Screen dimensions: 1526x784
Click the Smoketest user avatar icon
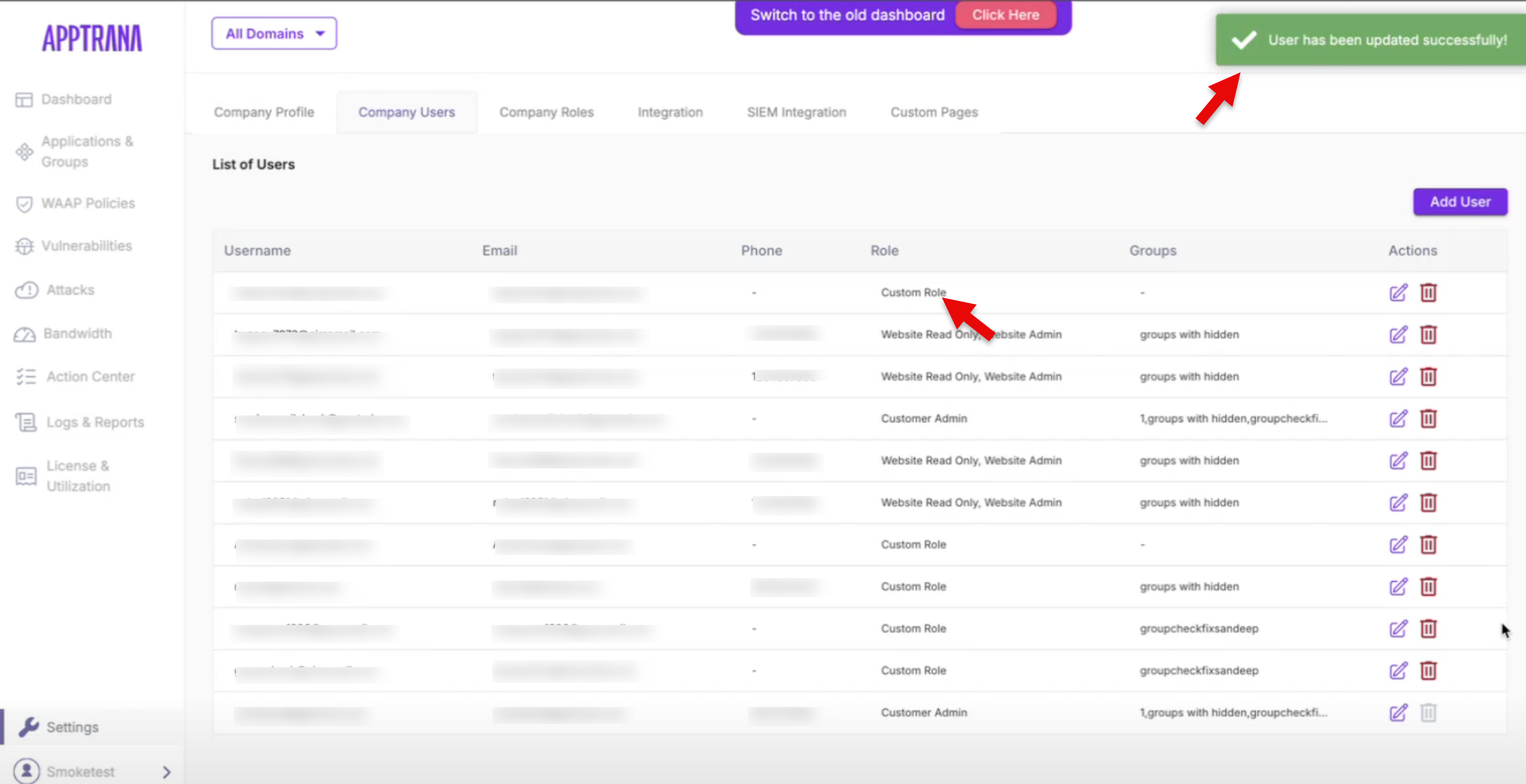point(26,771)
